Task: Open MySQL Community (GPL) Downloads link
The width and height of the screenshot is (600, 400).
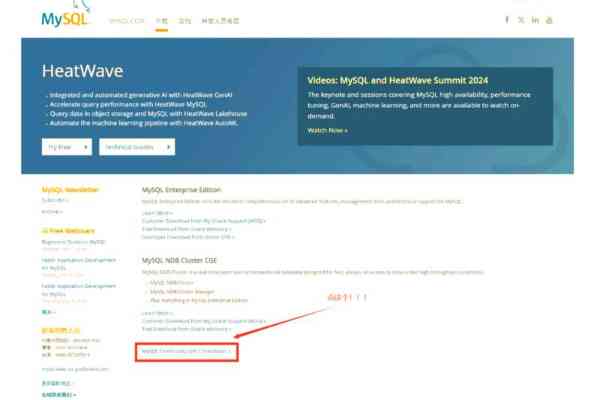Action: point(186,351)
